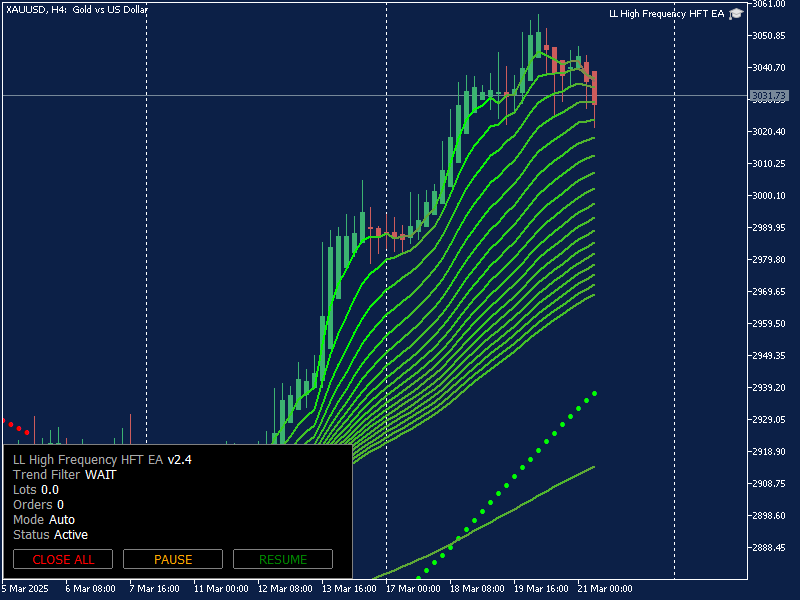Click the Lots 0.0 line
800x600 pixels.
tap(36, 490)
